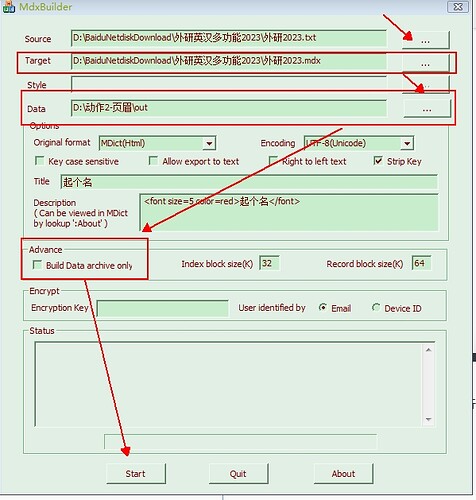This screenshot has height=500, width=476.
Task: Click the Index block size field
Action: (269, 263)
